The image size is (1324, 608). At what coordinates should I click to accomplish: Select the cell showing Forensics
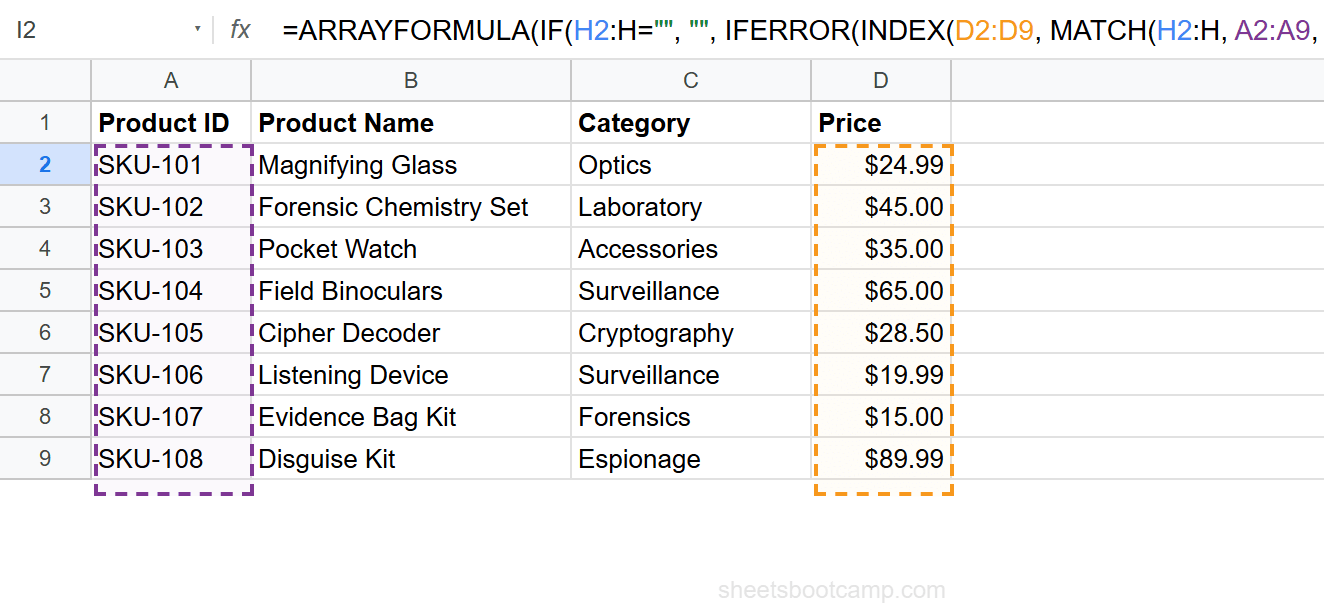pos(690,417)
